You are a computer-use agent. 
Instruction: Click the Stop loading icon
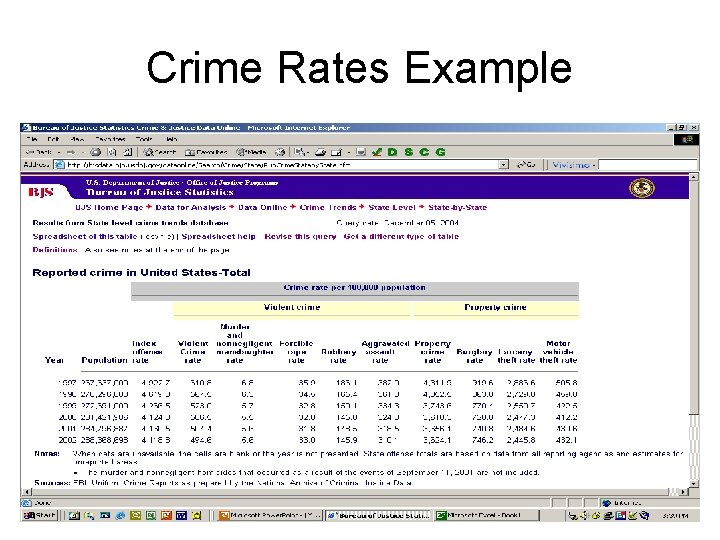click(x=96, y=152)
